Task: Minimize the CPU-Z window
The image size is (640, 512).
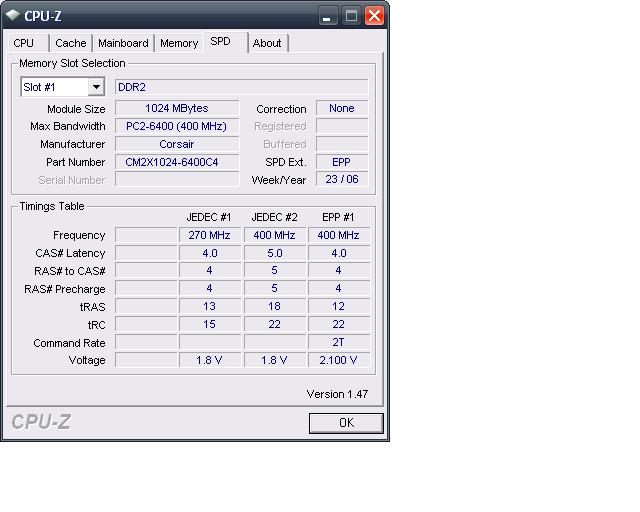Action: [327, 16]
